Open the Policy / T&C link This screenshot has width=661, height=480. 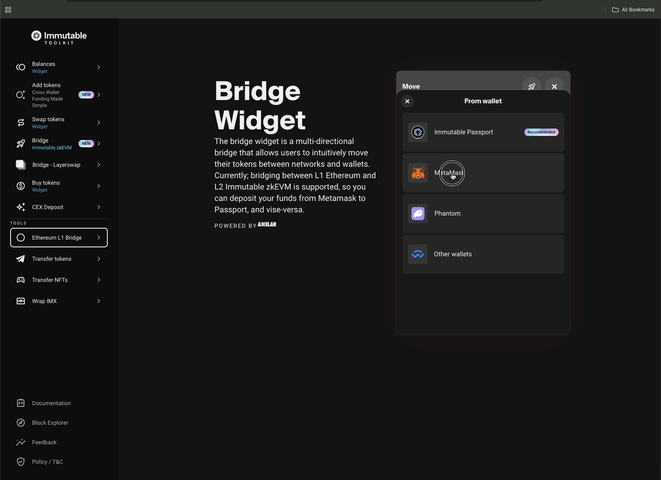[48, 461]
